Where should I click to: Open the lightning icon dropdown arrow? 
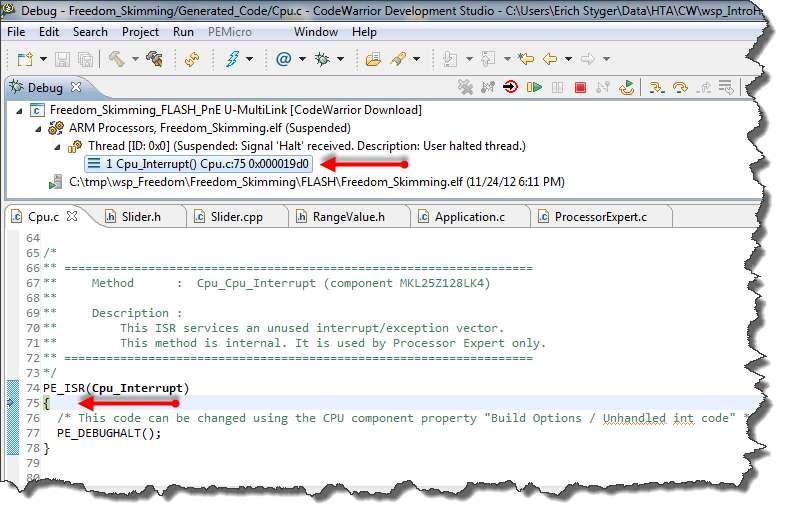coord(249,59)
